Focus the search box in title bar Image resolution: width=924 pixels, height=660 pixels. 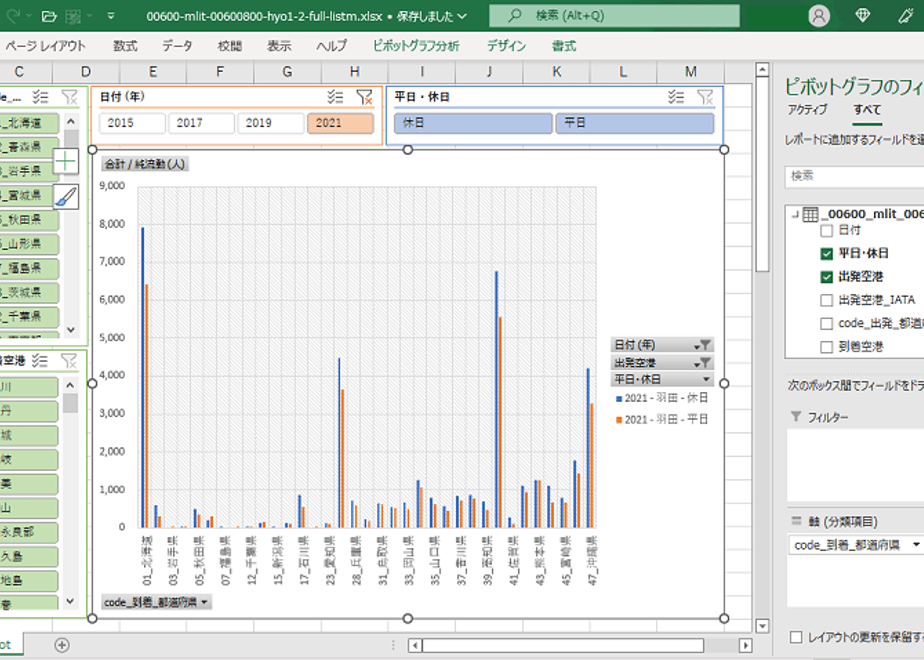coord(614,16)
